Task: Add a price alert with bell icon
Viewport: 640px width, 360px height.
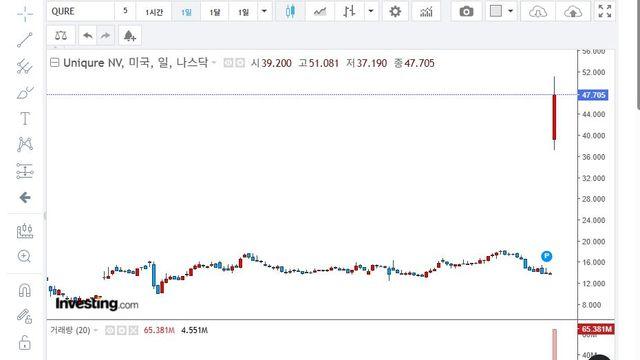Action: point(129,36)
